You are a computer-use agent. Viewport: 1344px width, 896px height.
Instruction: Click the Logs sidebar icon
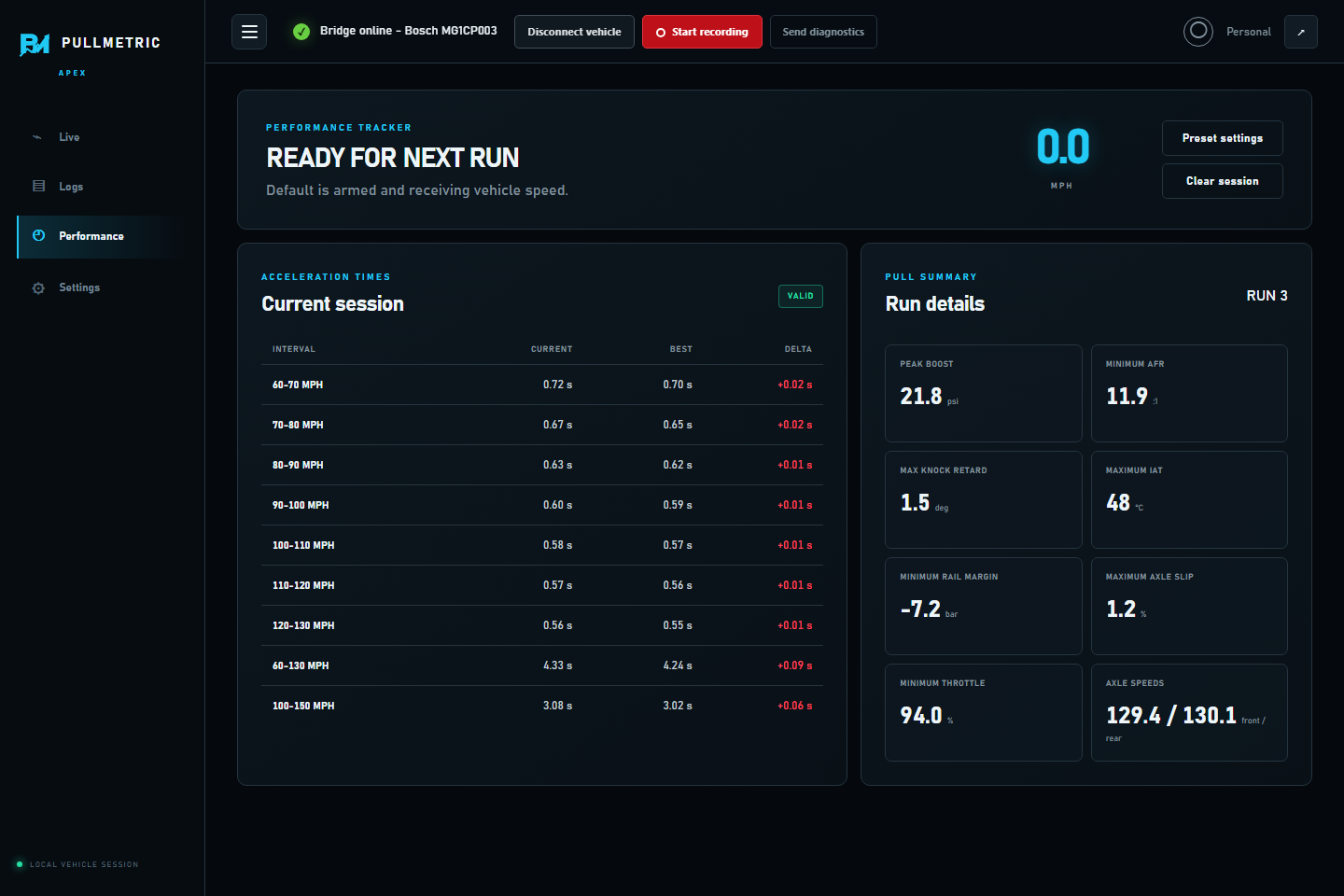[x=38, y=186]
